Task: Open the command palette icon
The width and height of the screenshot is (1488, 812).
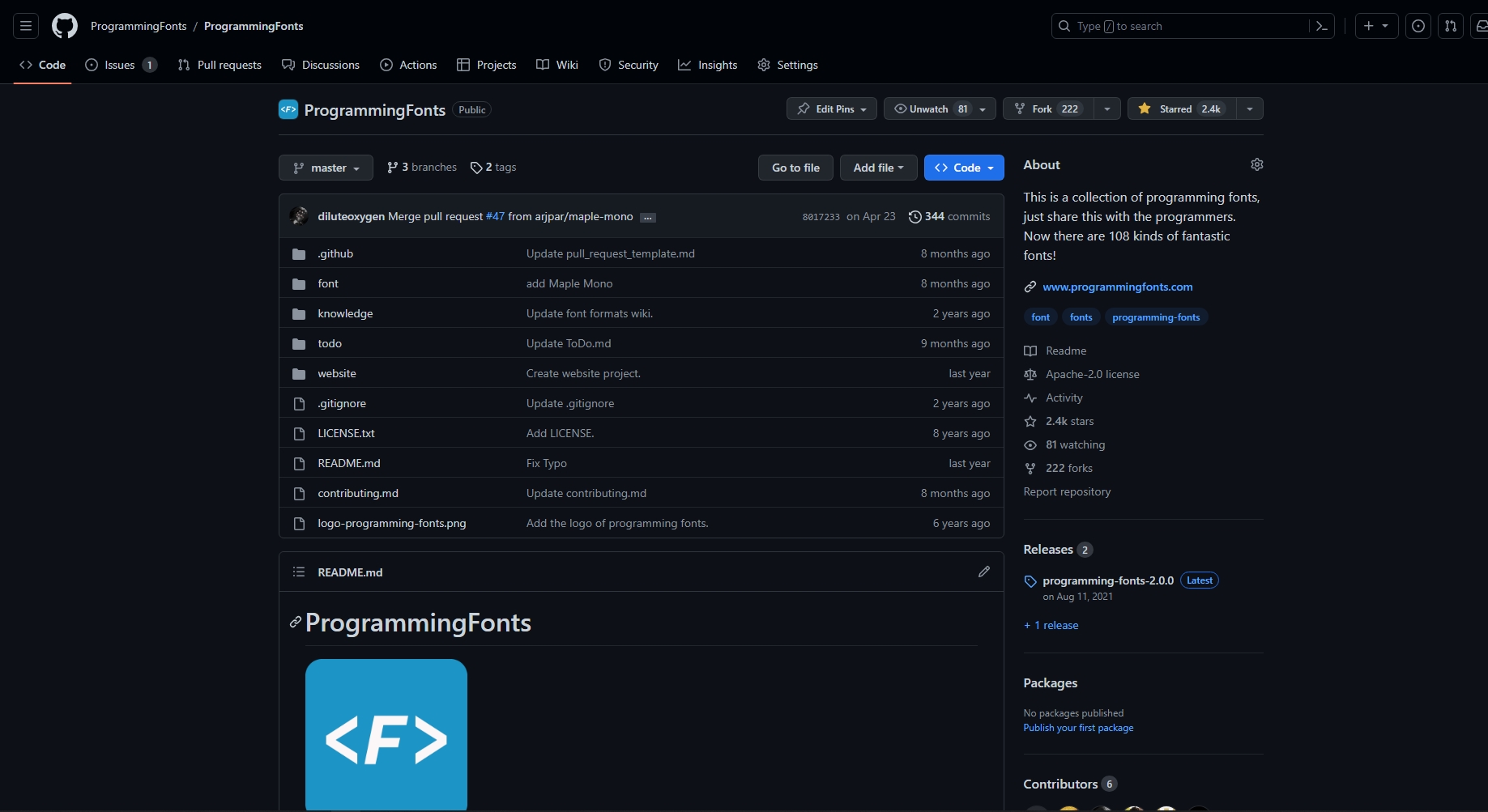Action: (1321, 26)
